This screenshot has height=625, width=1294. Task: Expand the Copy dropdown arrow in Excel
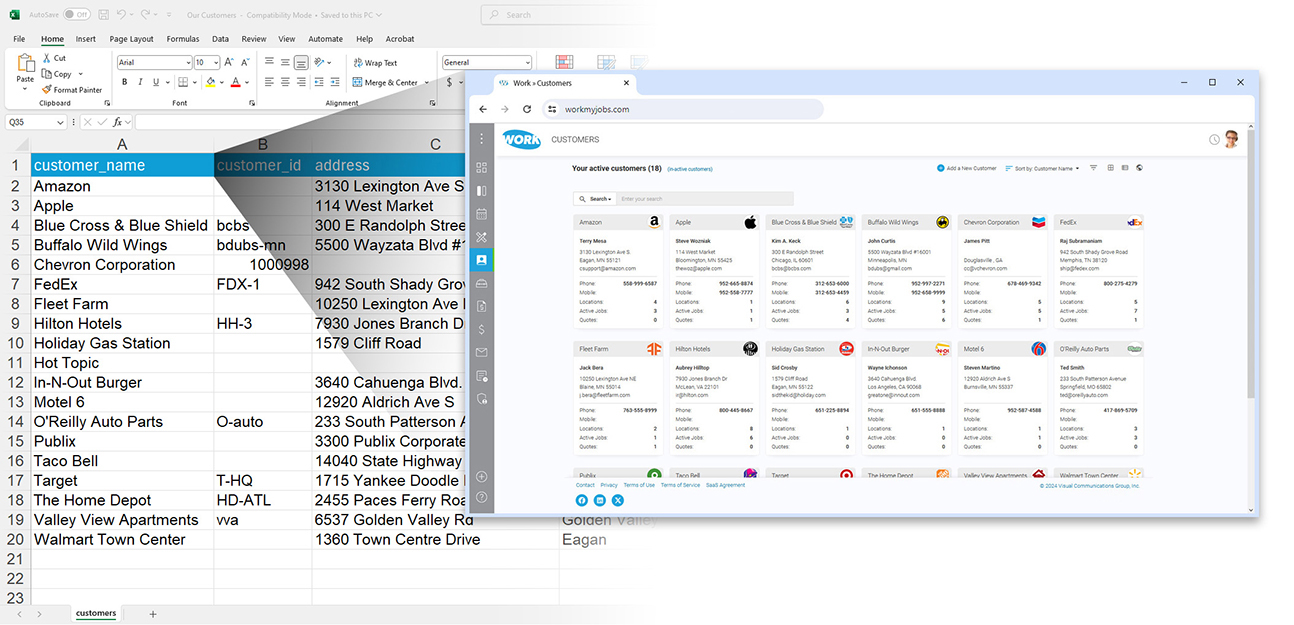pyautogui.click(x=80, y=74)
